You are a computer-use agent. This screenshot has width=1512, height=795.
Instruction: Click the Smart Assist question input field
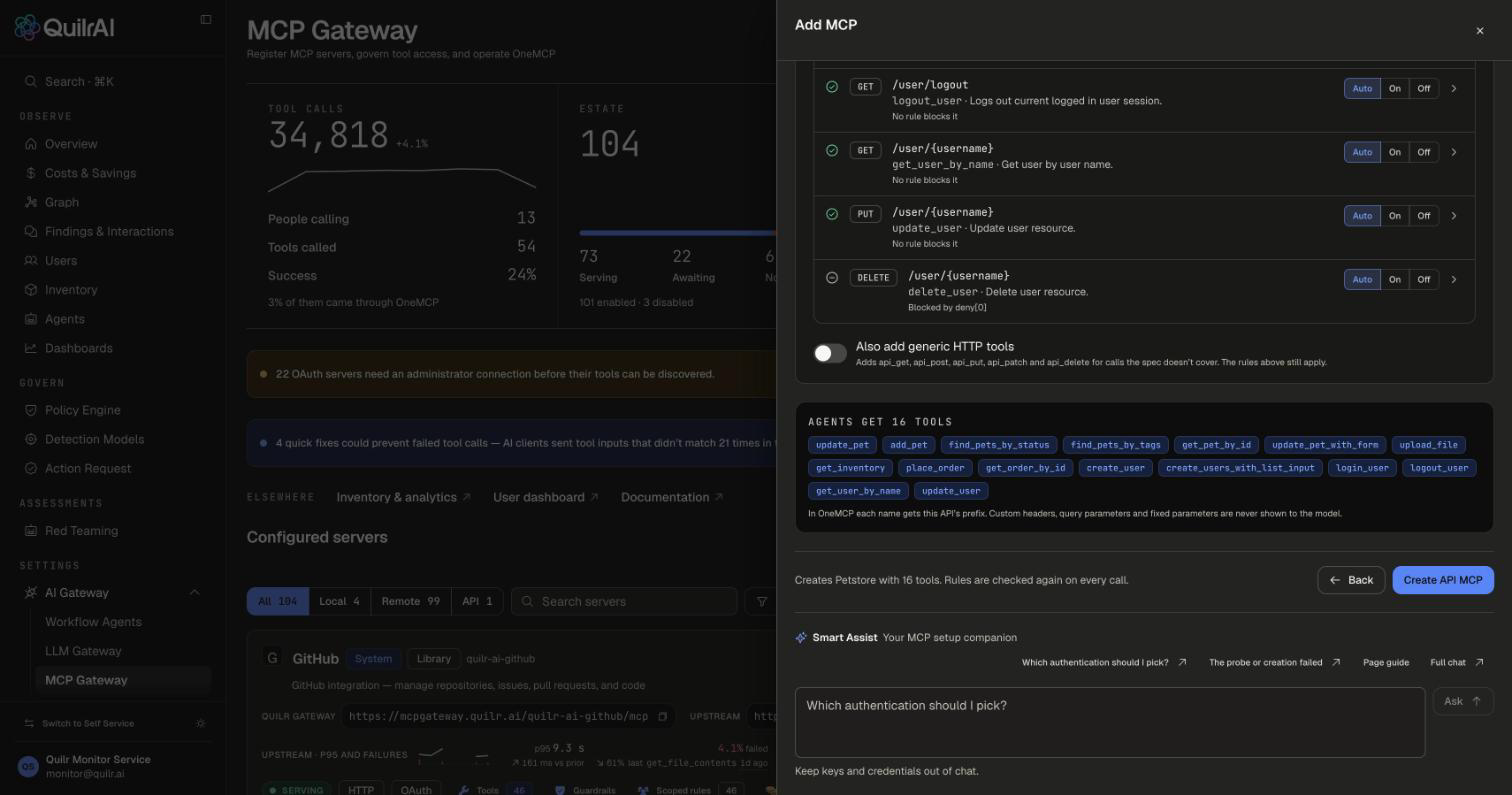coord(1110,722)
